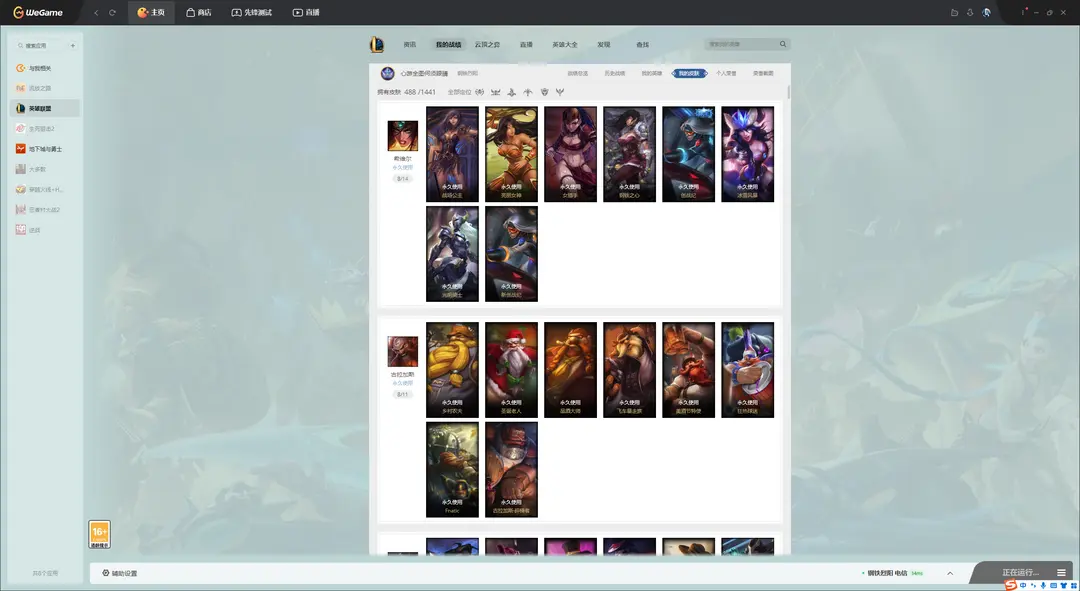Screen dimensions: 1080x591
Task: Filter skins by the third role icon
Action: tap(512, 92)
